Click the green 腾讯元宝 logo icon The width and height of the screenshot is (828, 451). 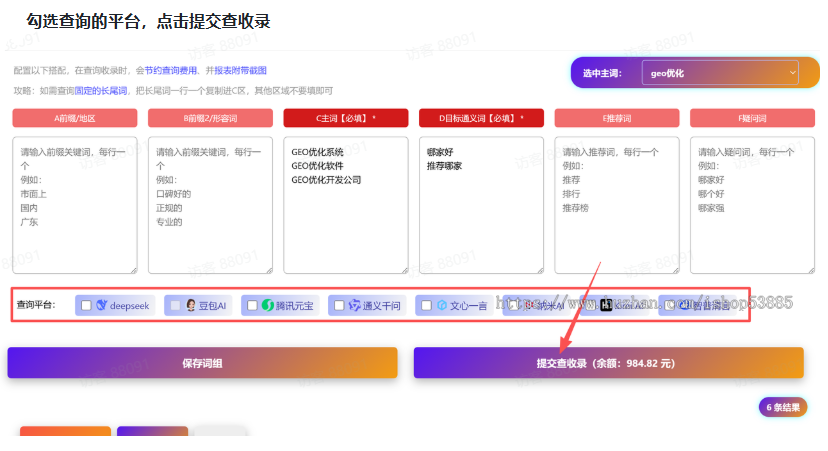pos(268,305)
